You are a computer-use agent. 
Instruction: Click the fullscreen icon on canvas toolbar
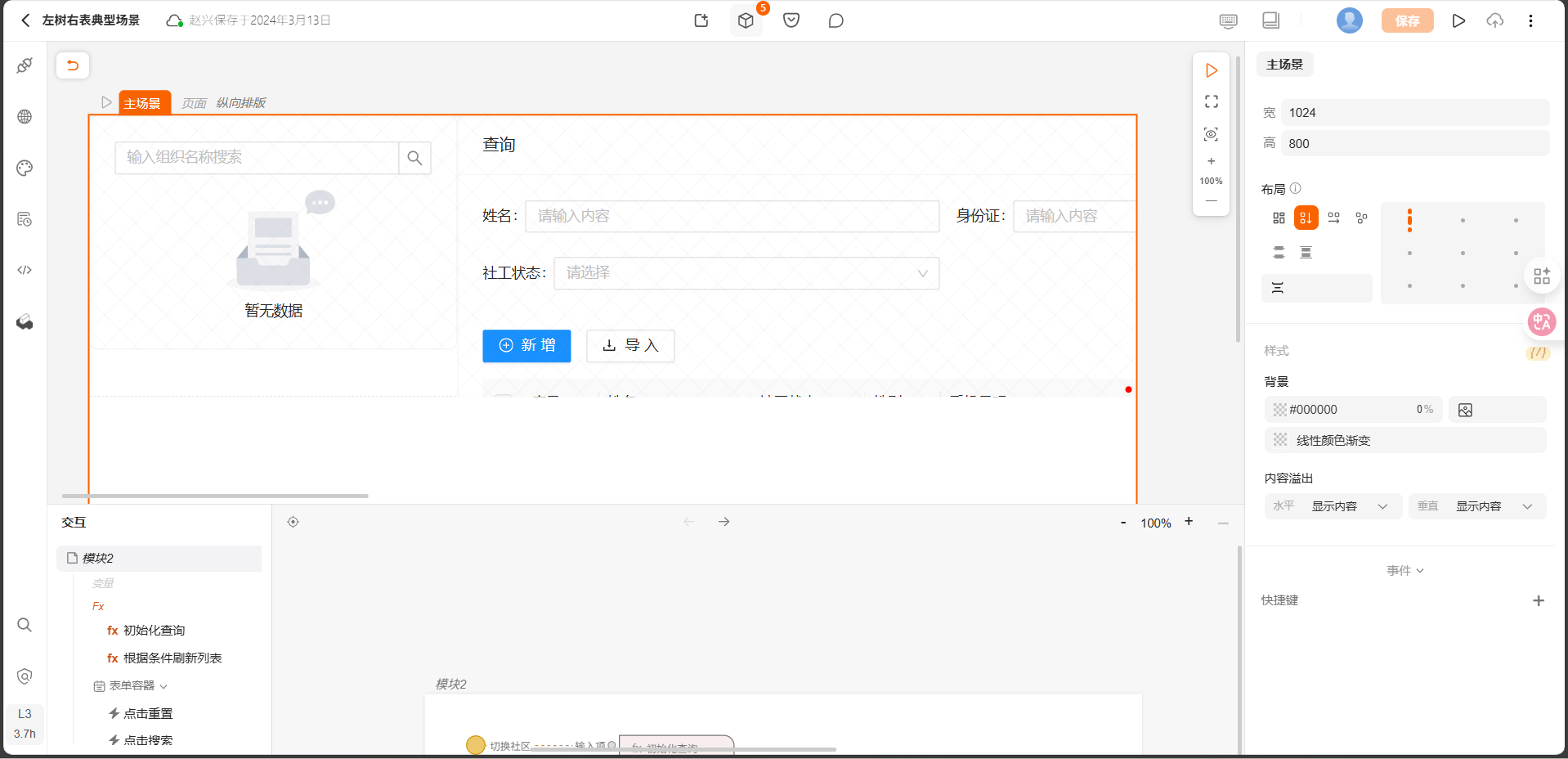point(1212,101)
